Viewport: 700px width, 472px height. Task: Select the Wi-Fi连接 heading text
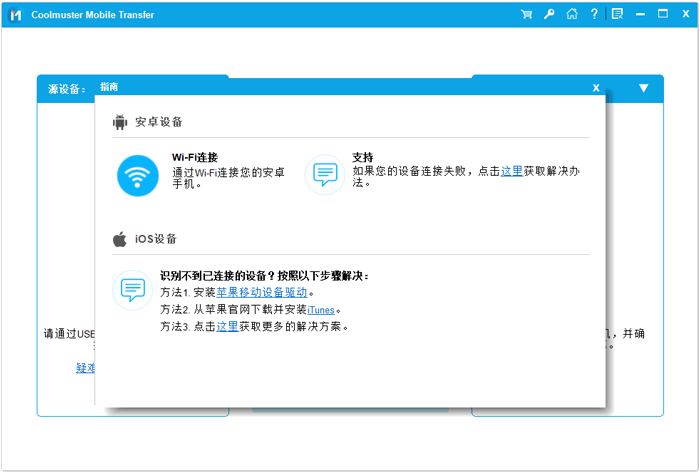click(x=194, y=157)
